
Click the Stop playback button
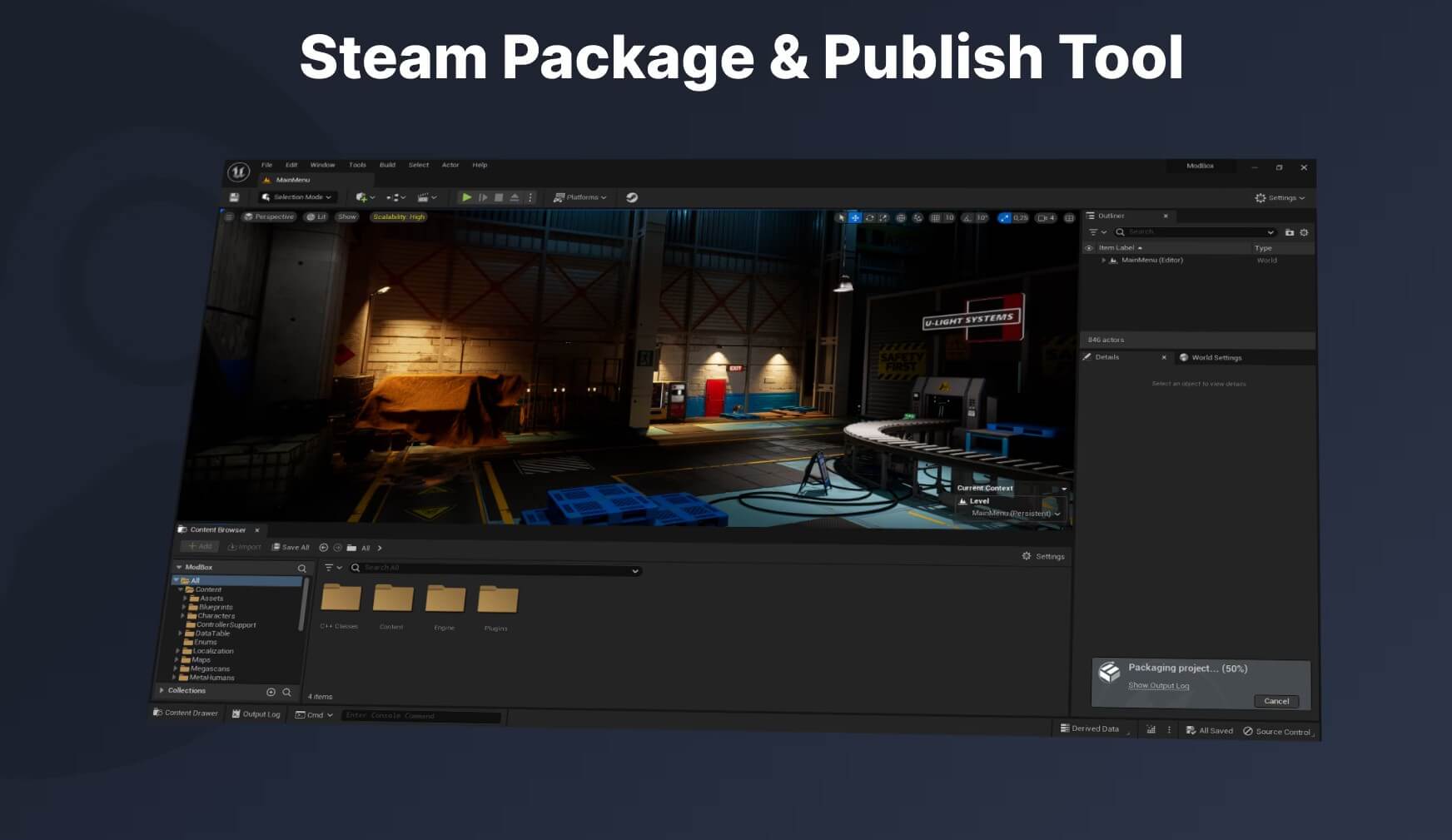(x=499, y=197)
